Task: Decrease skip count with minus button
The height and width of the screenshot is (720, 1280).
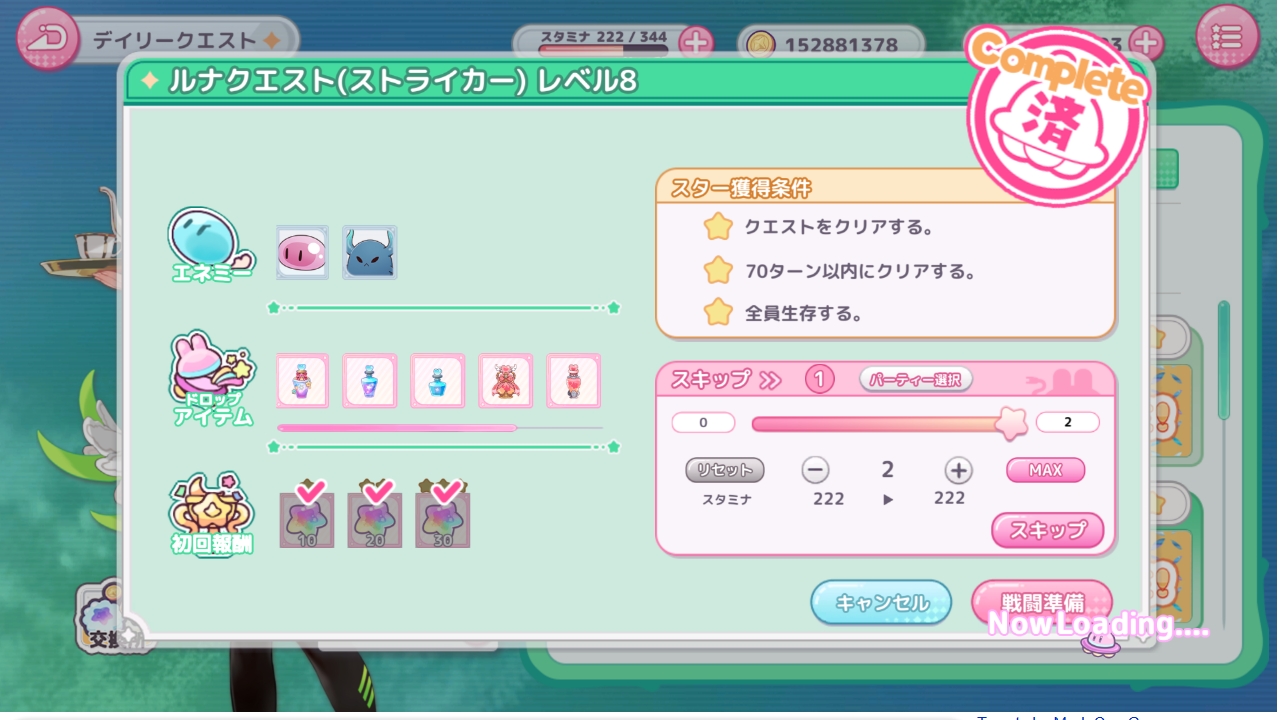Action: pos(816,470)
